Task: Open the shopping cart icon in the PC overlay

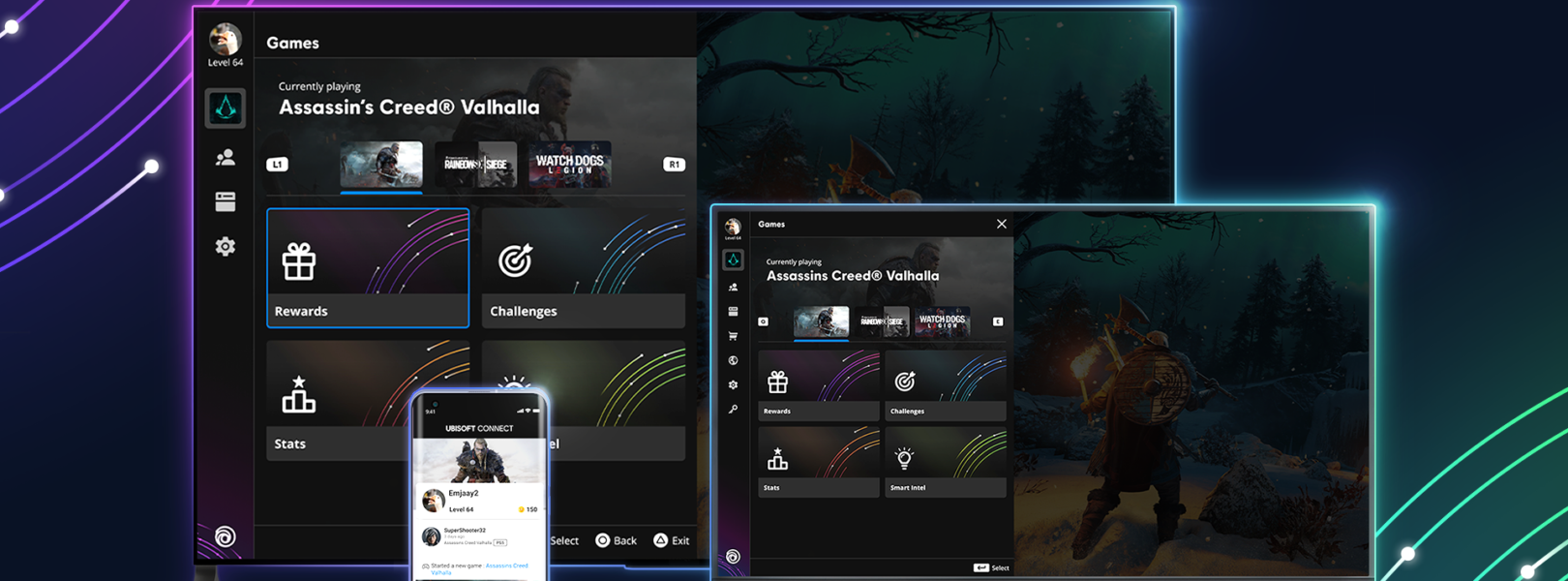Action: (x=733, y=336)
